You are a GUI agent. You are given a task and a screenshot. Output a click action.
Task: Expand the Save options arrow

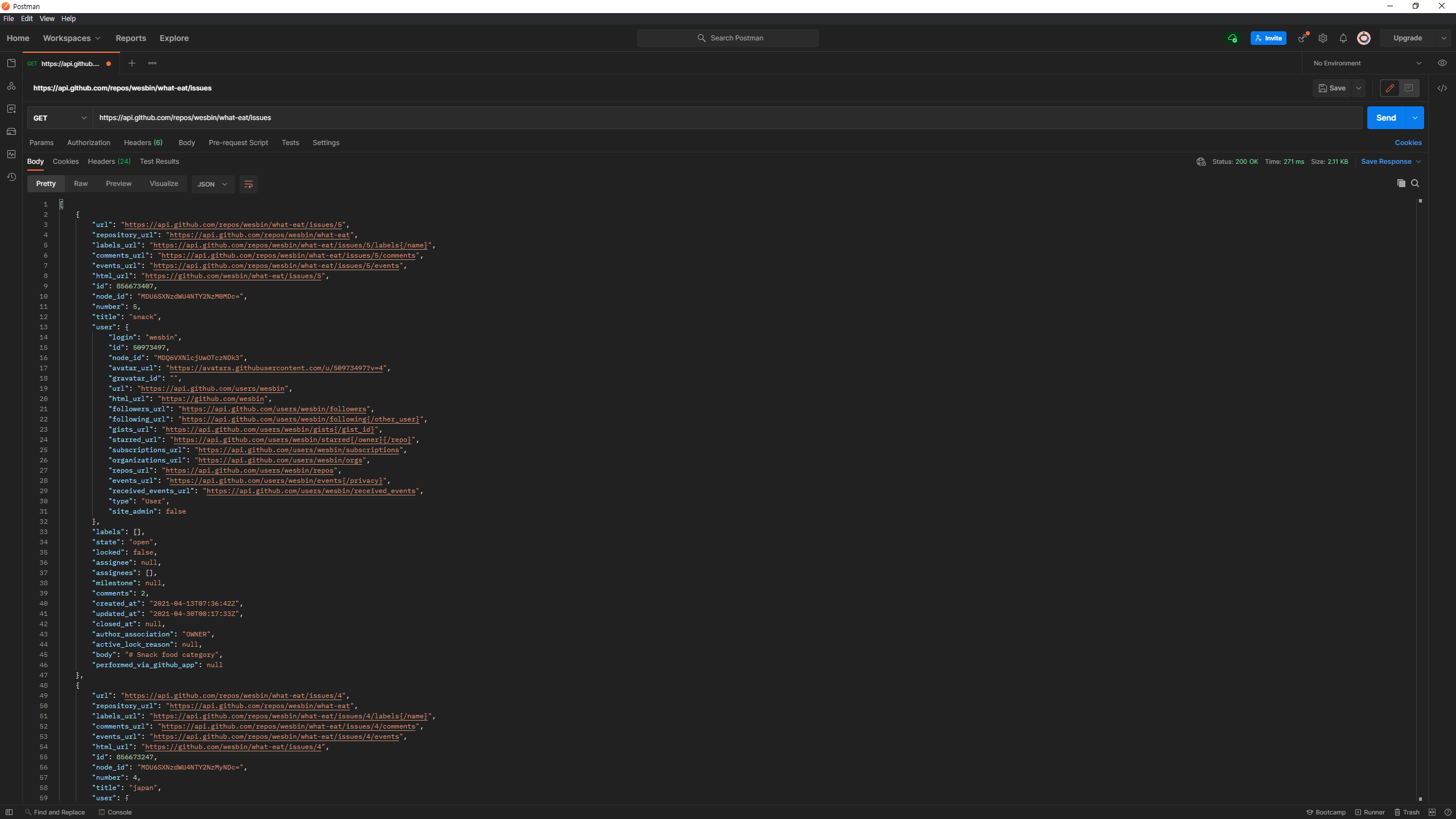click(x=1359, y=88)
